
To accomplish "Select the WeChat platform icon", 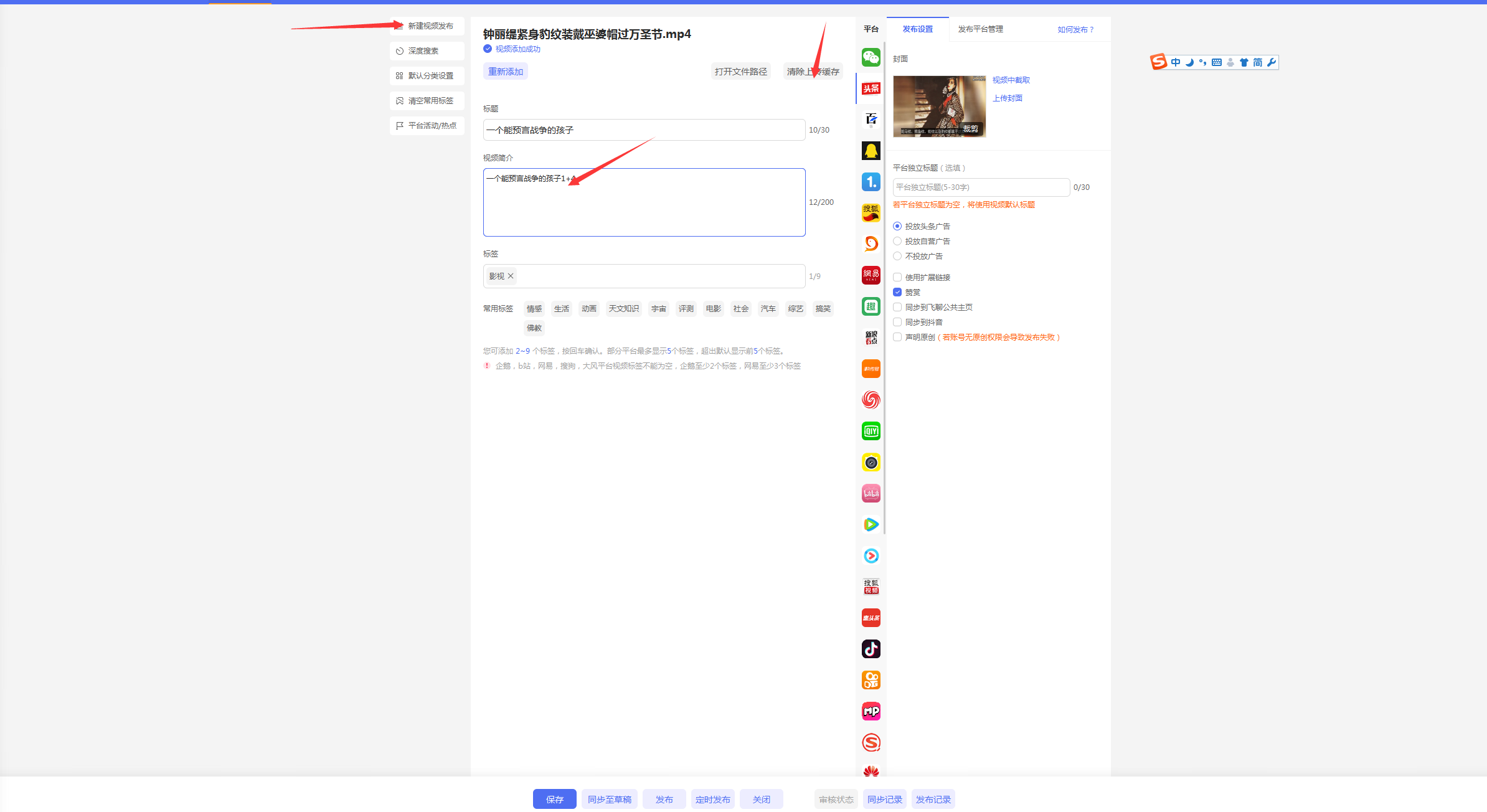I will [871, 57].
